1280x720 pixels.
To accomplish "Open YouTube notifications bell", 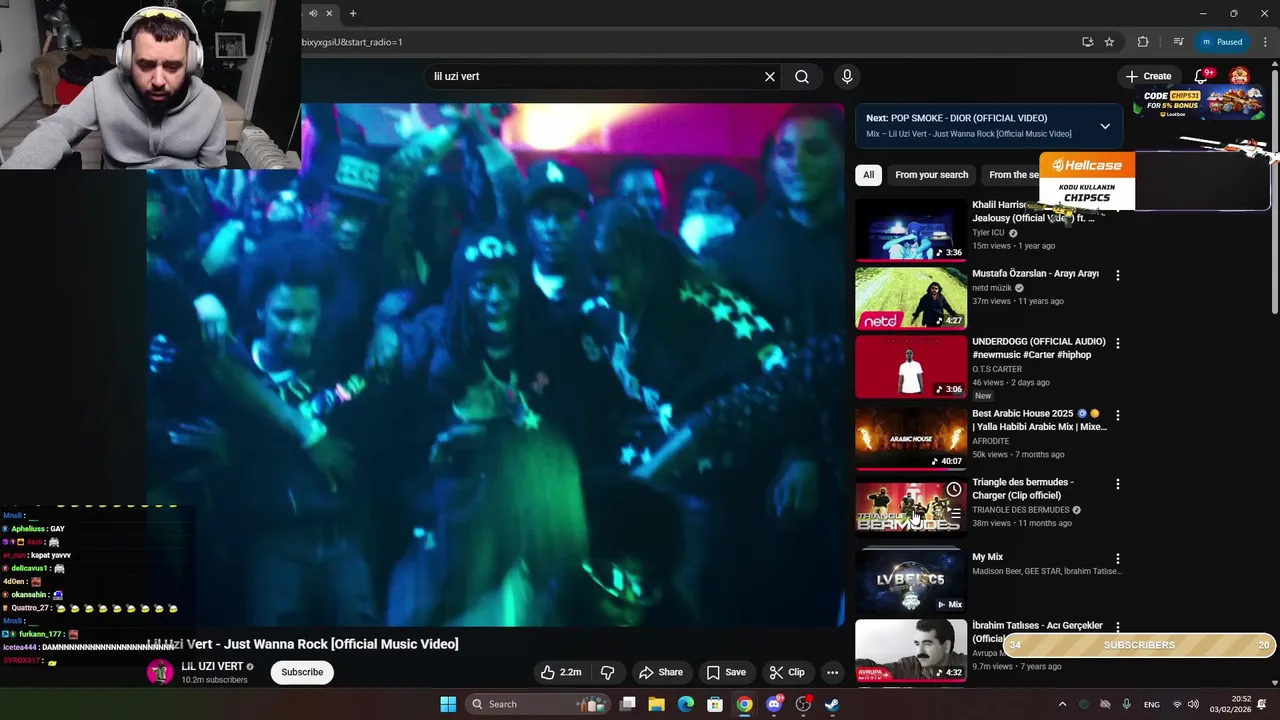I will coord(1203,76).
